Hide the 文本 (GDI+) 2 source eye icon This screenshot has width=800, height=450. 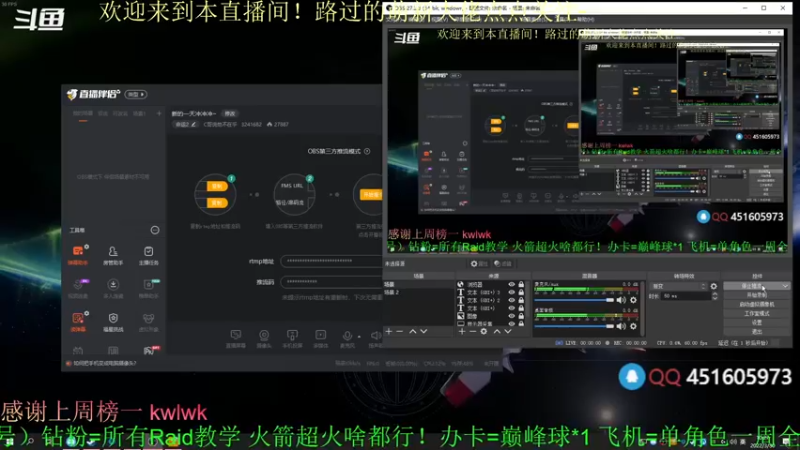(511, 301)
